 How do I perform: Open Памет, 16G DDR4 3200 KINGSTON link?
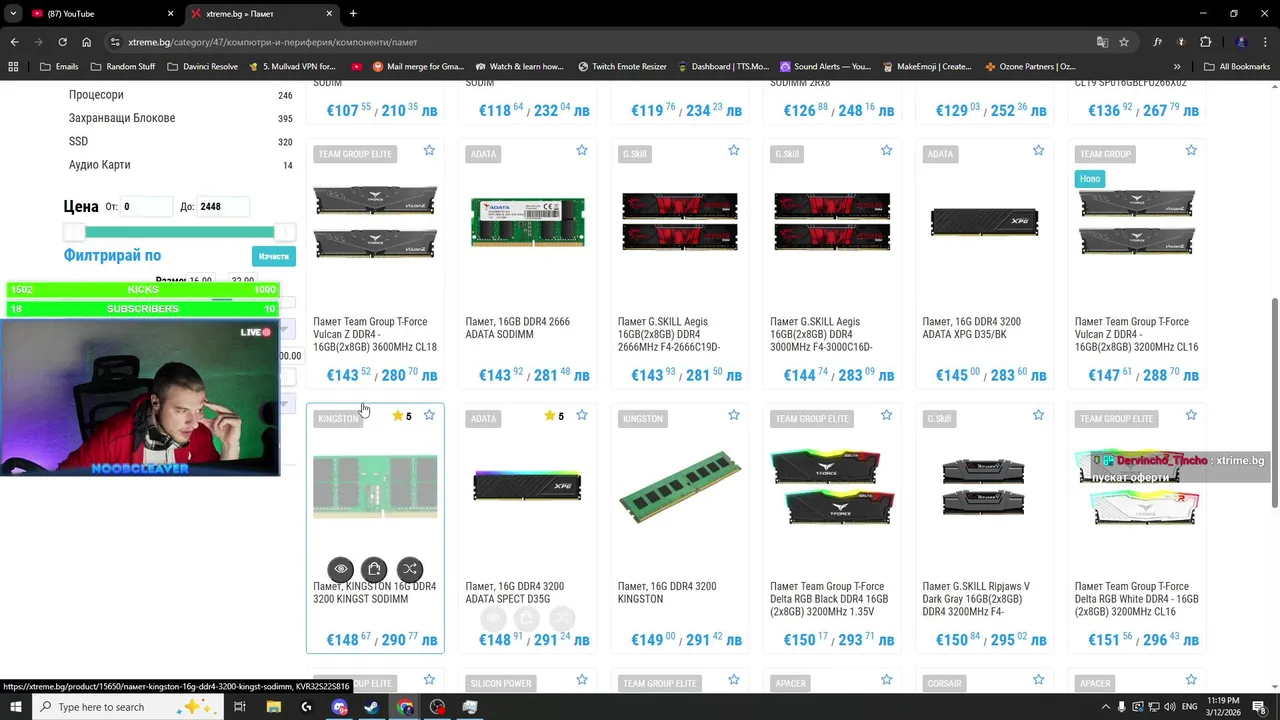[667, 593]
